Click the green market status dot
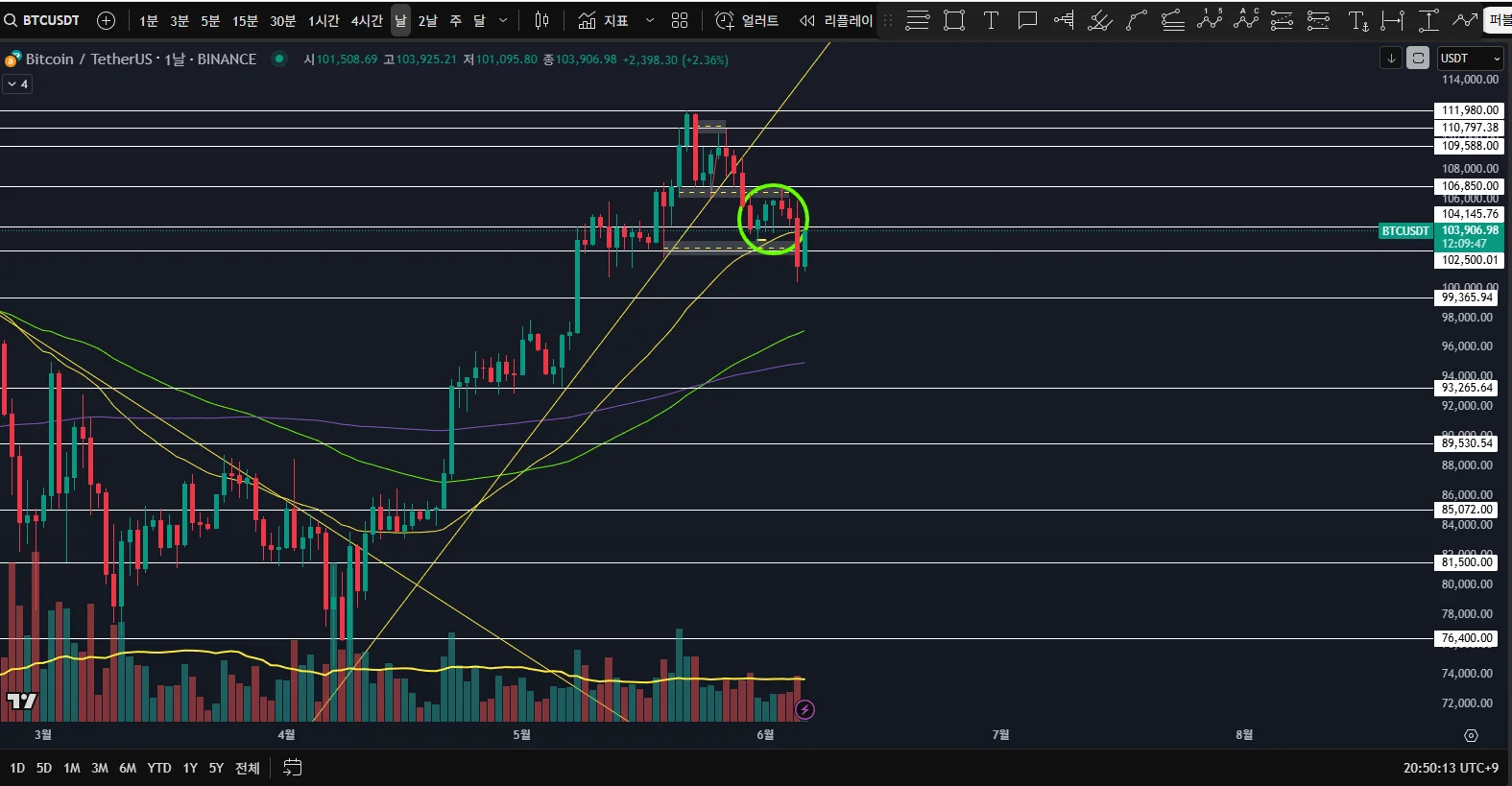Image resolution: width=1512 pixels, height=786 pixels. click(x=279, y=59)
